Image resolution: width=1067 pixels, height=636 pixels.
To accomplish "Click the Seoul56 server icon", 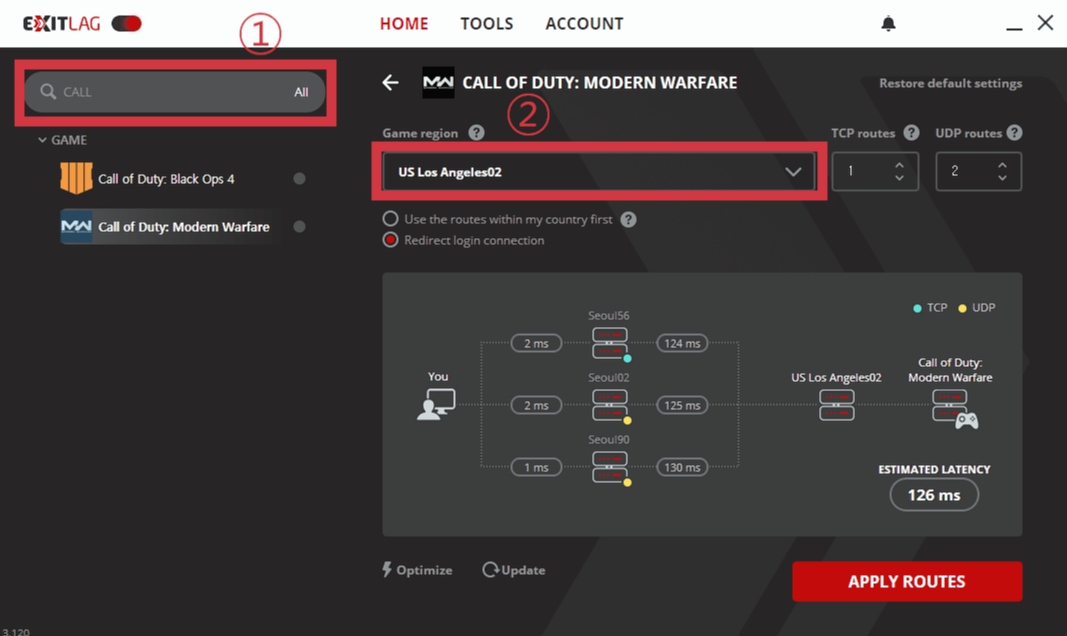I will pyautogui.click(x=610, y=343).
